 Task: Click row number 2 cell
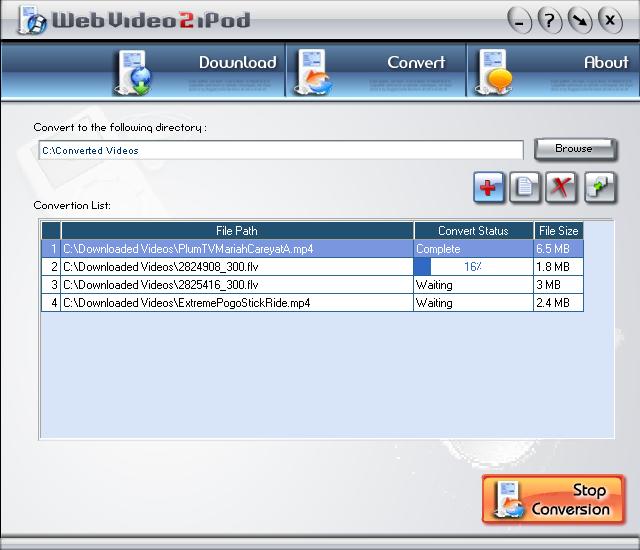[x=51, y=267]
